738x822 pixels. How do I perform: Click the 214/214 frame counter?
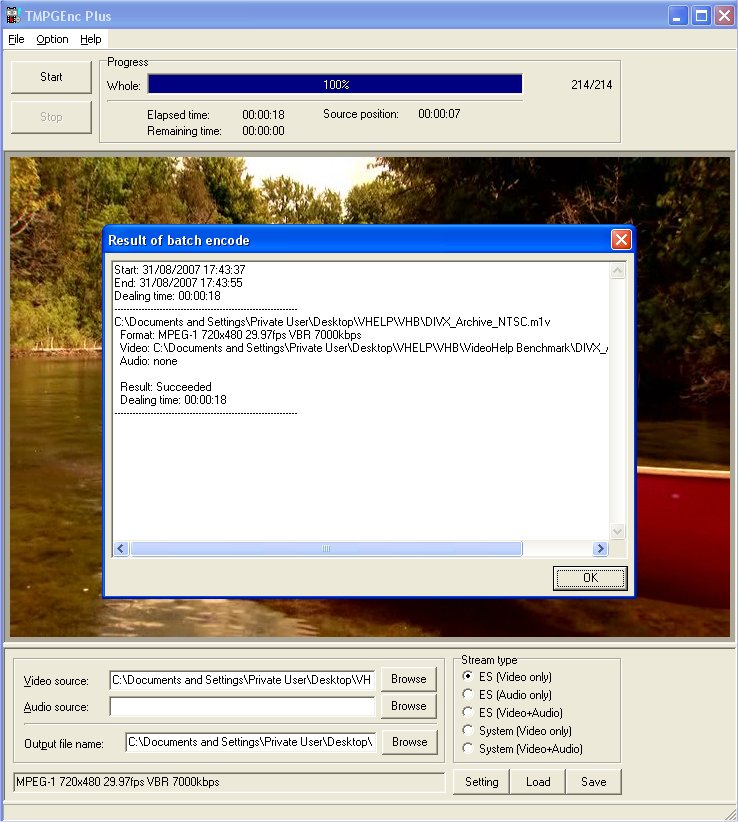pos(591,85)
